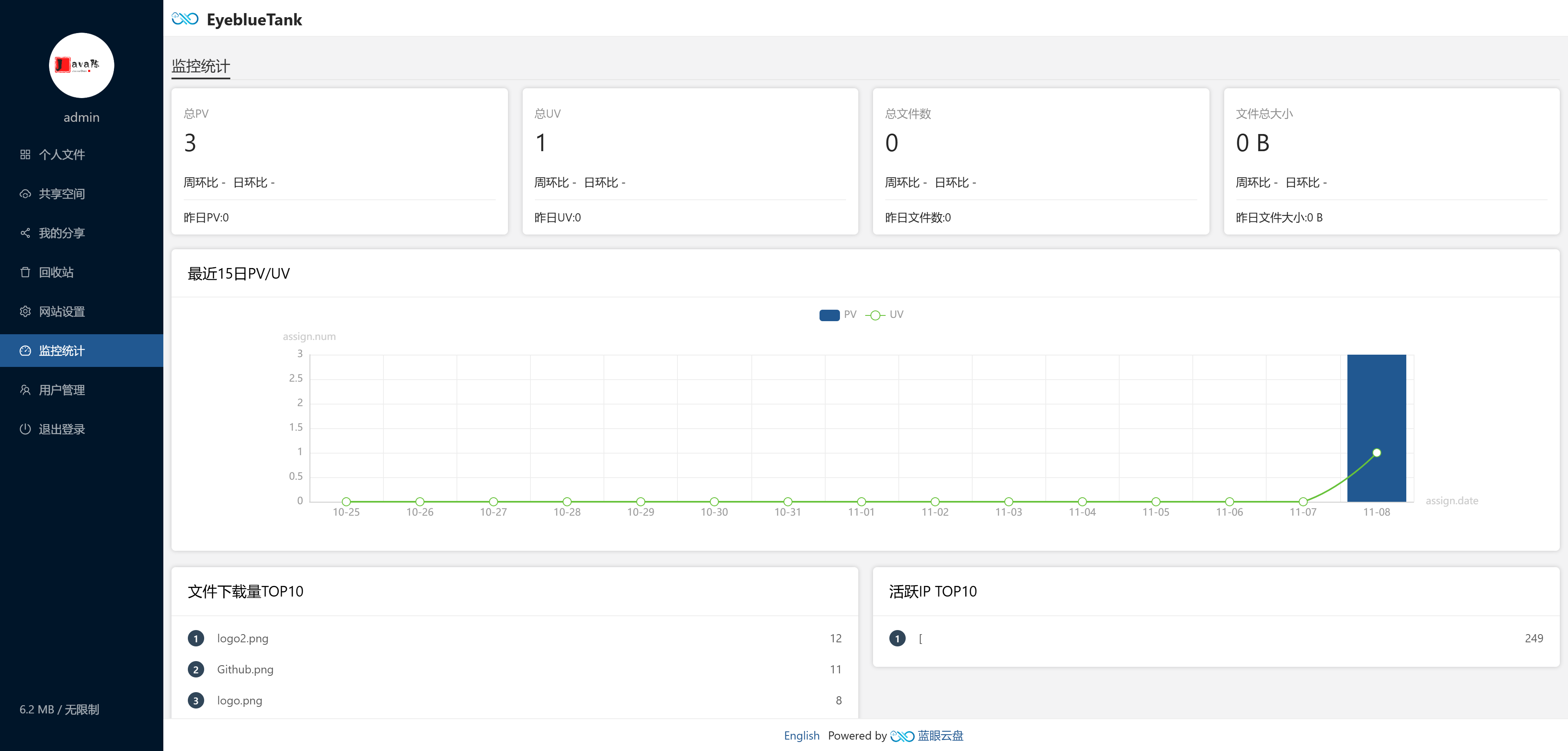Click the shared space cloud icon
This screenshot has width=1568, height=751.
click(25, 194)
